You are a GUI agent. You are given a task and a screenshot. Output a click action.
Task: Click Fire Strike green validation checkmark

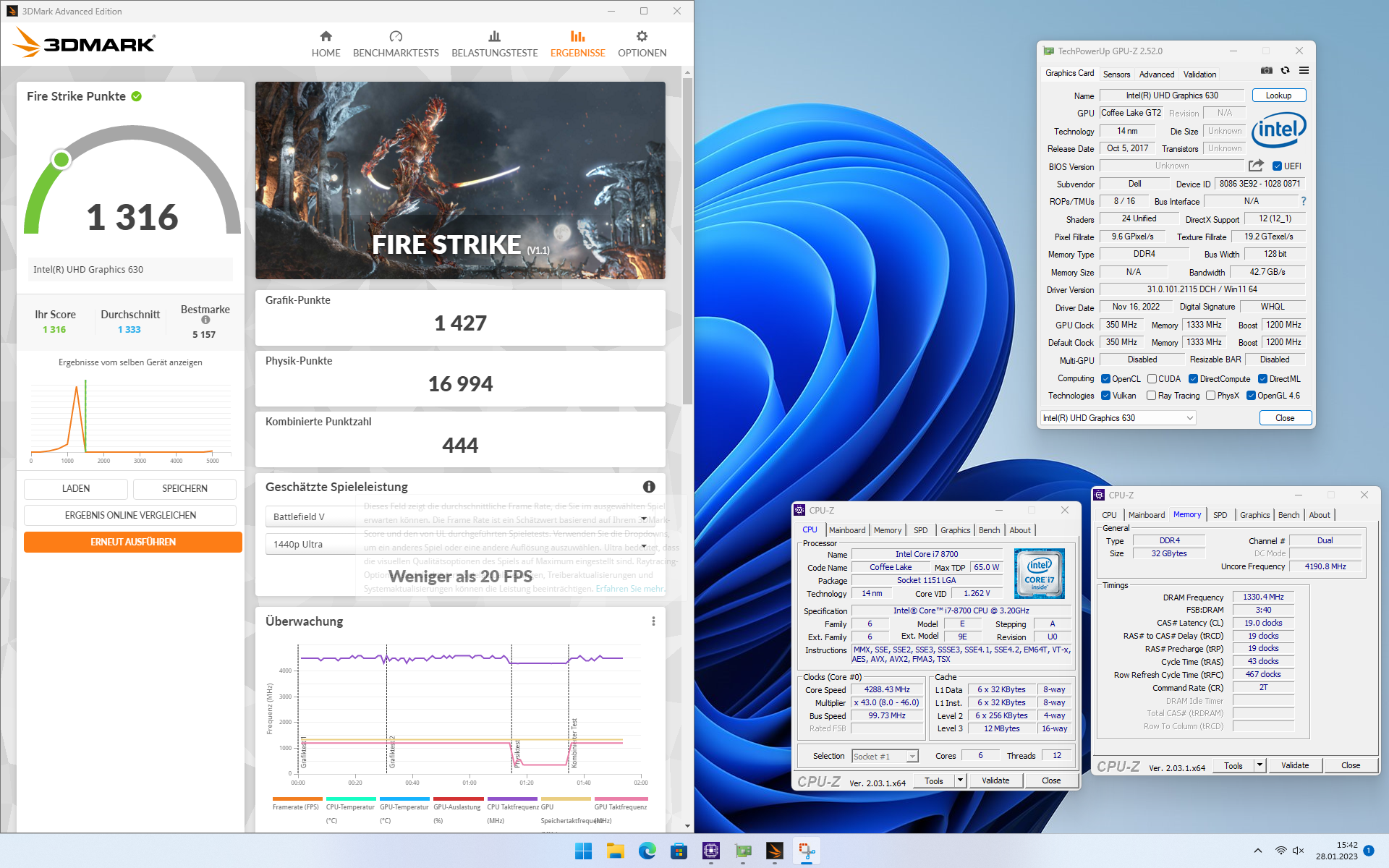(137, 96)
